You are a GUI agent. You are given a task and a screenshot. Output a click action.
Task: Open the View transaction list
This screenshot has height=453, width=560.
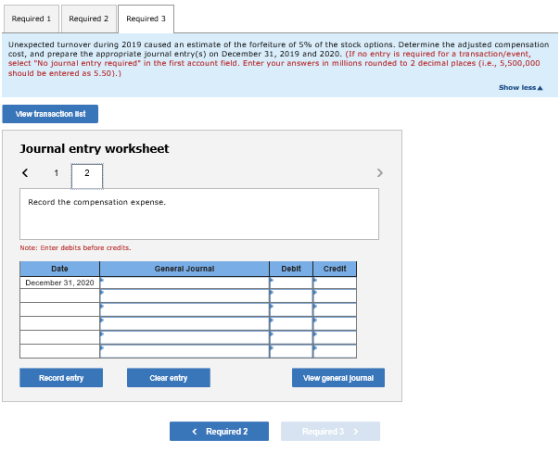tap(50, 114)
